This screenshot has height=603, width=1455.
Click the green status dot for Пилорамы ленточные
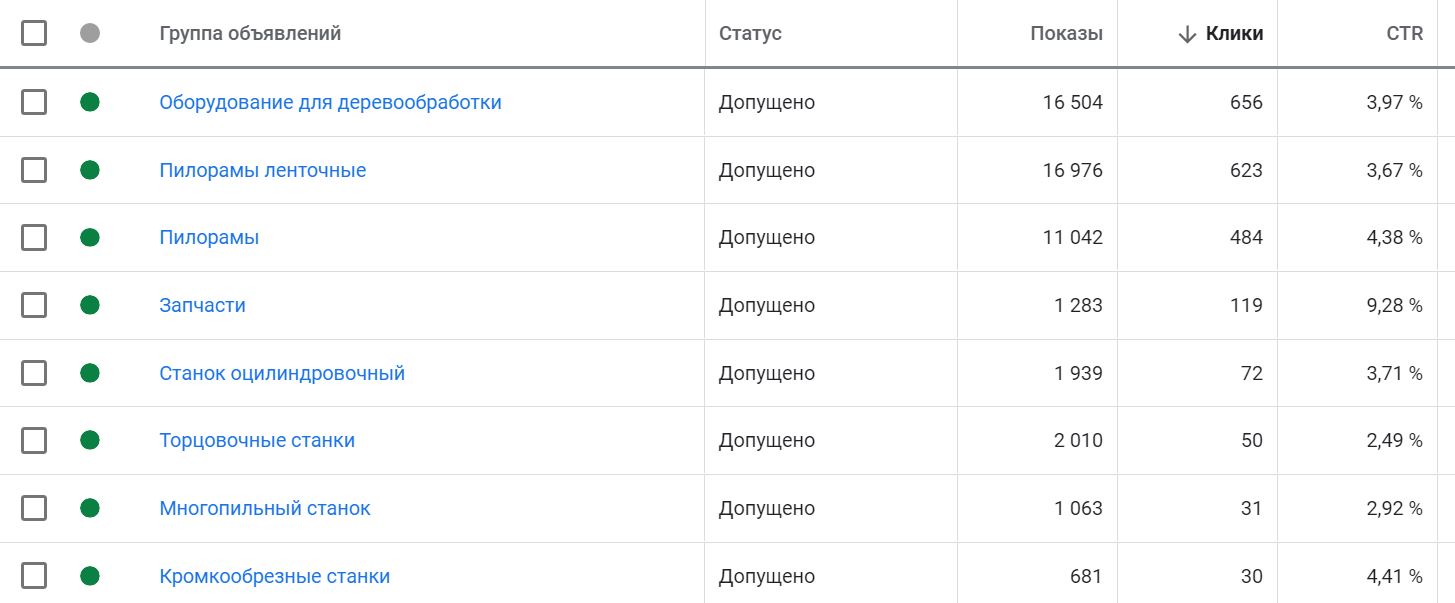90,170
